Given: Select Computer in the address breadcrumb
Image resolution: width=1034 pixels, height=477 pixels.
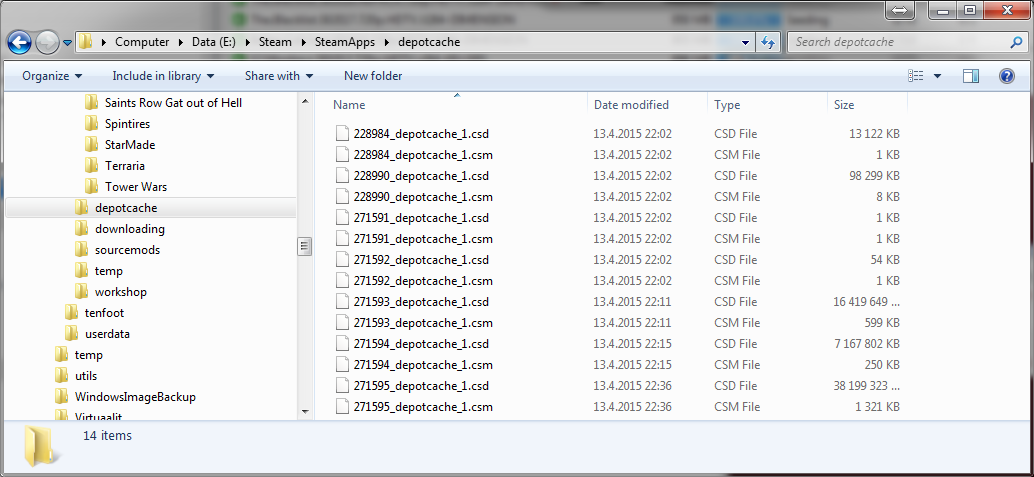Looking at the screenshot, I should point(142,42).
